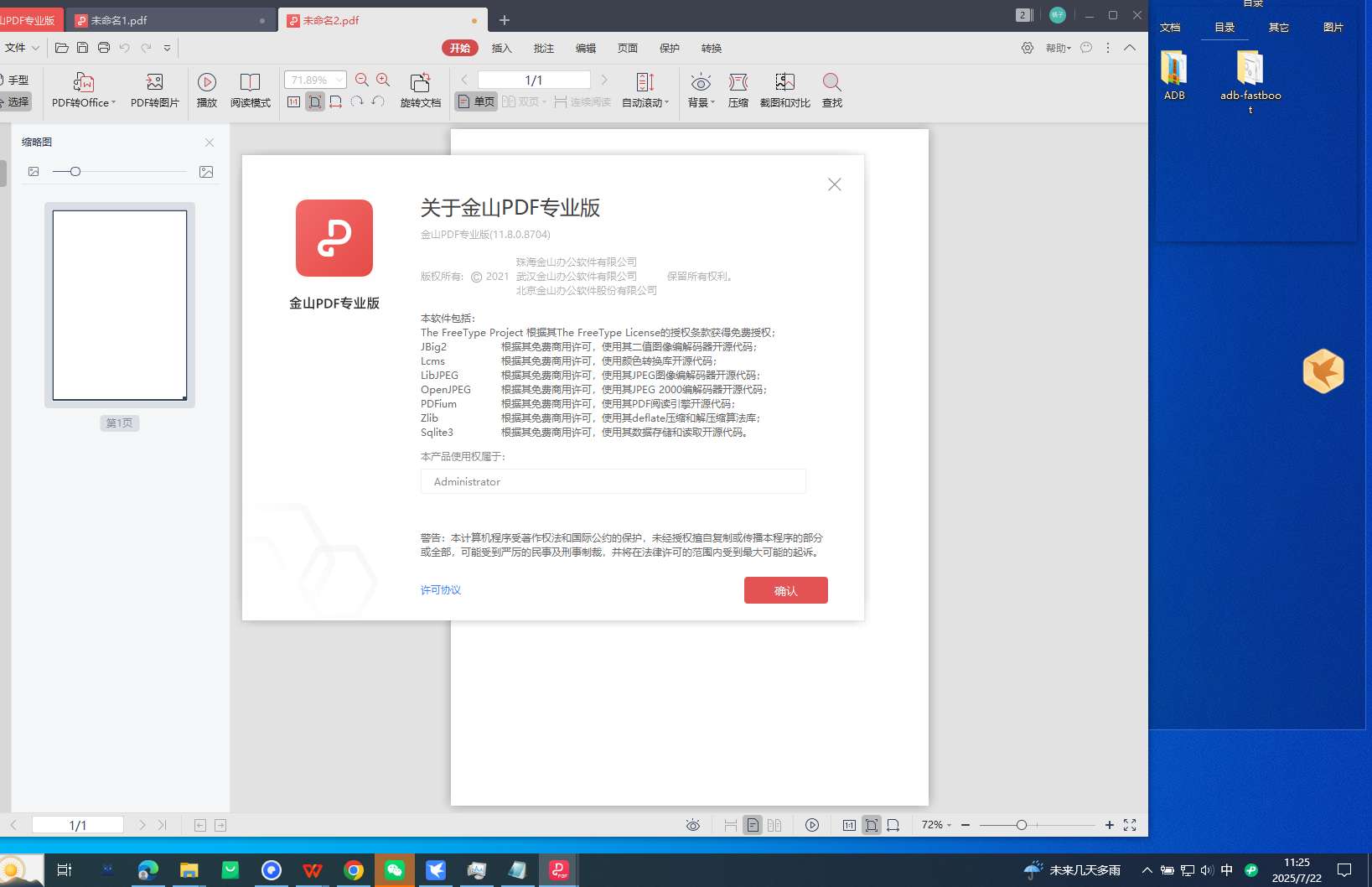Select the 选择 selection tool

pyautogui.click(x=15, y=101)
